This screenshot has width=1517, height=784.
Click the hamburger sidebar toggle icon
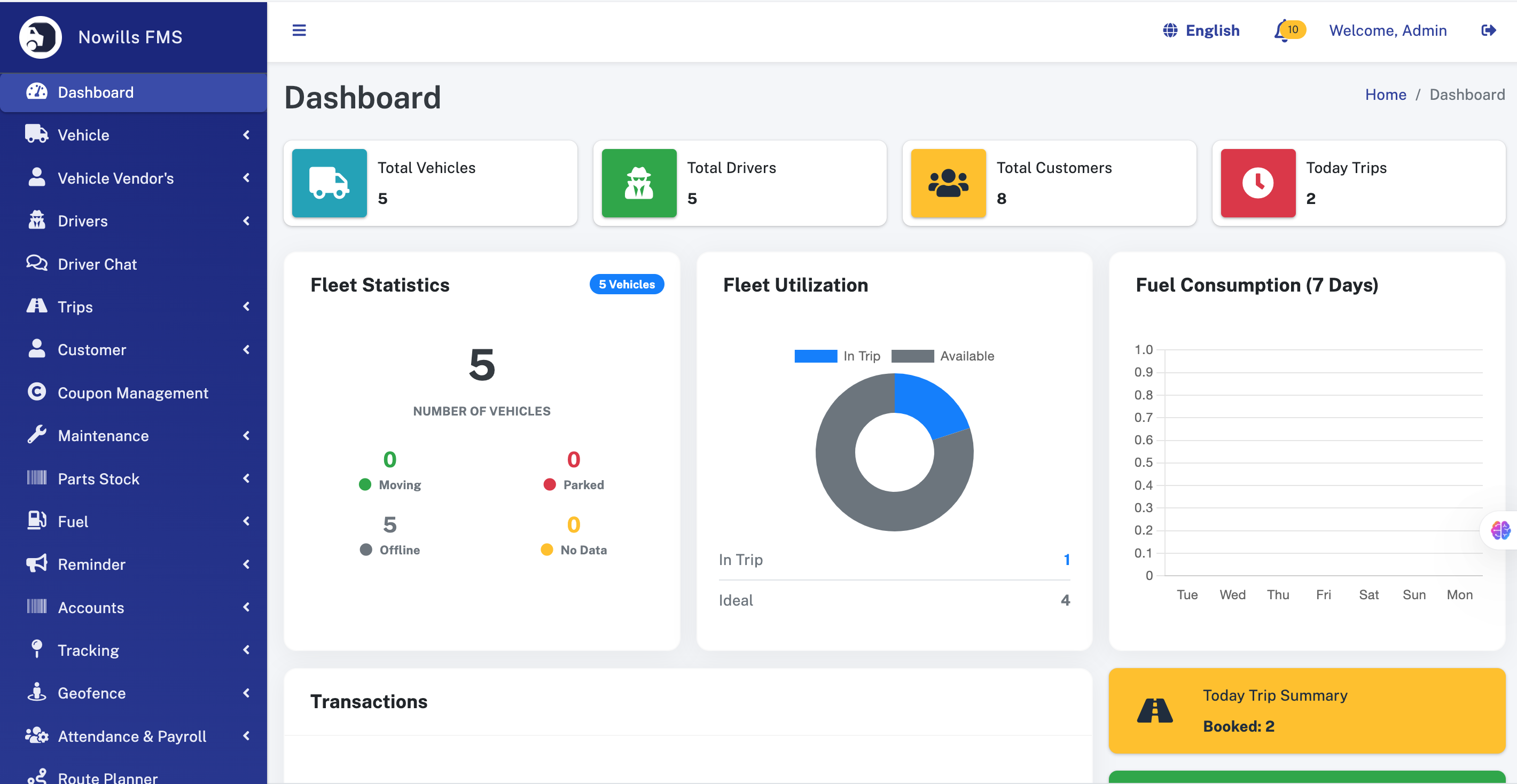click(x=299, y=30)
